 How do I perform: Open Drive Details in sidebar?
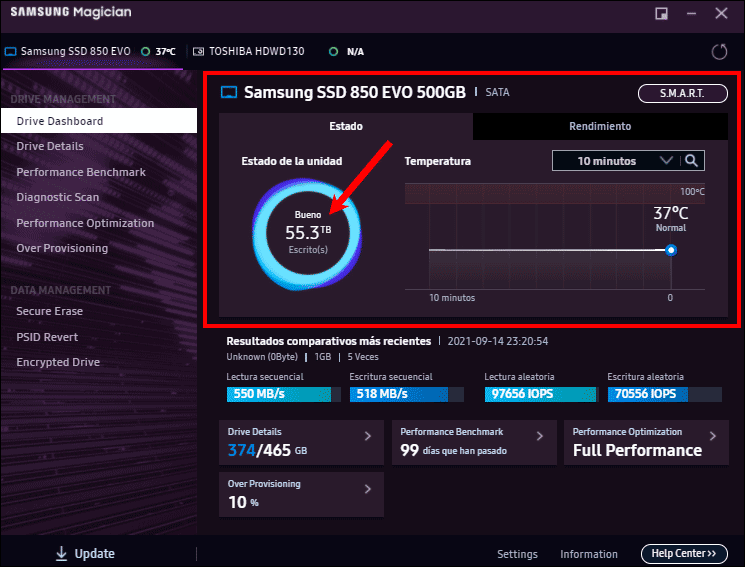point(50,146)
